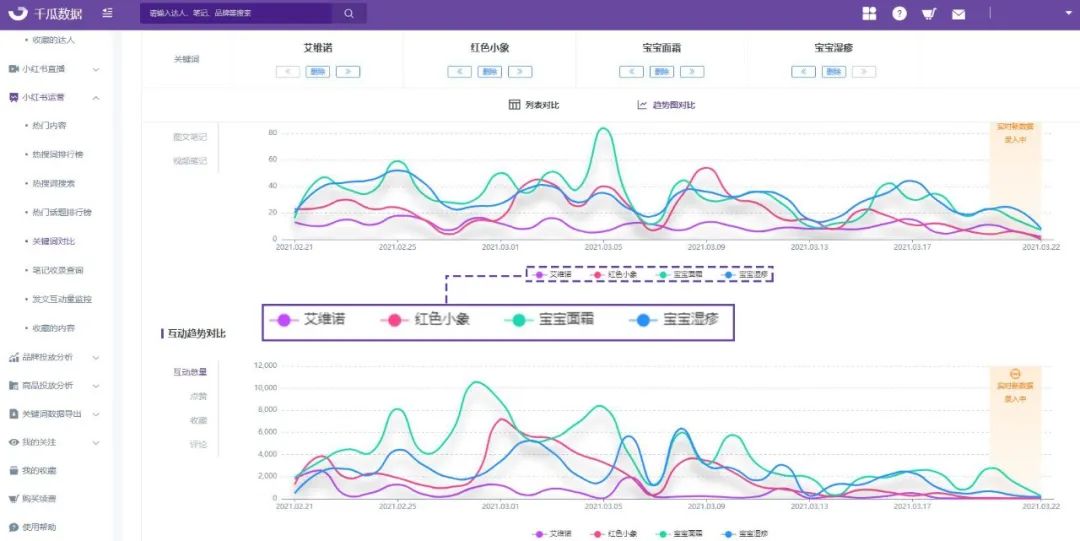Viewport: 1080px width, 541px height.
Task: Toggle 红色小象 series in bottom chart legend
Action: [x=614, y=533]
